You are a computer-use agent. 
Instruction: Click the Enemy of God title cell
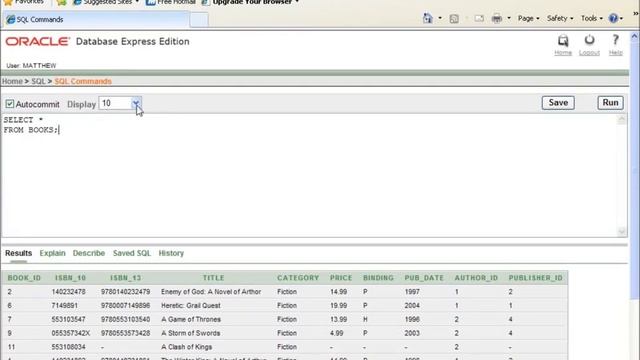(211, 292)
